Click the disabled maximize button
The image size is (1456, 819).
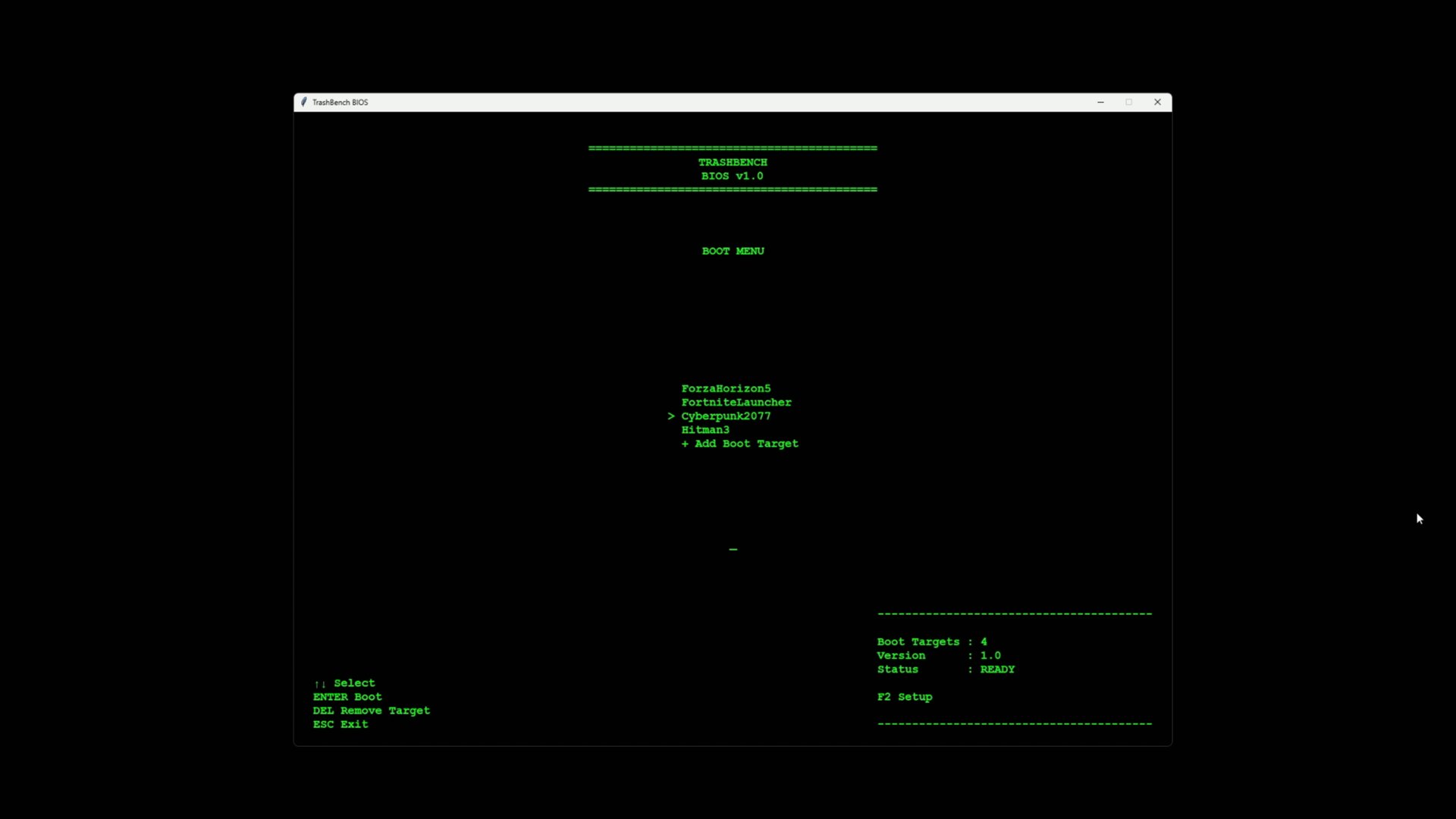coord(1128,102)
